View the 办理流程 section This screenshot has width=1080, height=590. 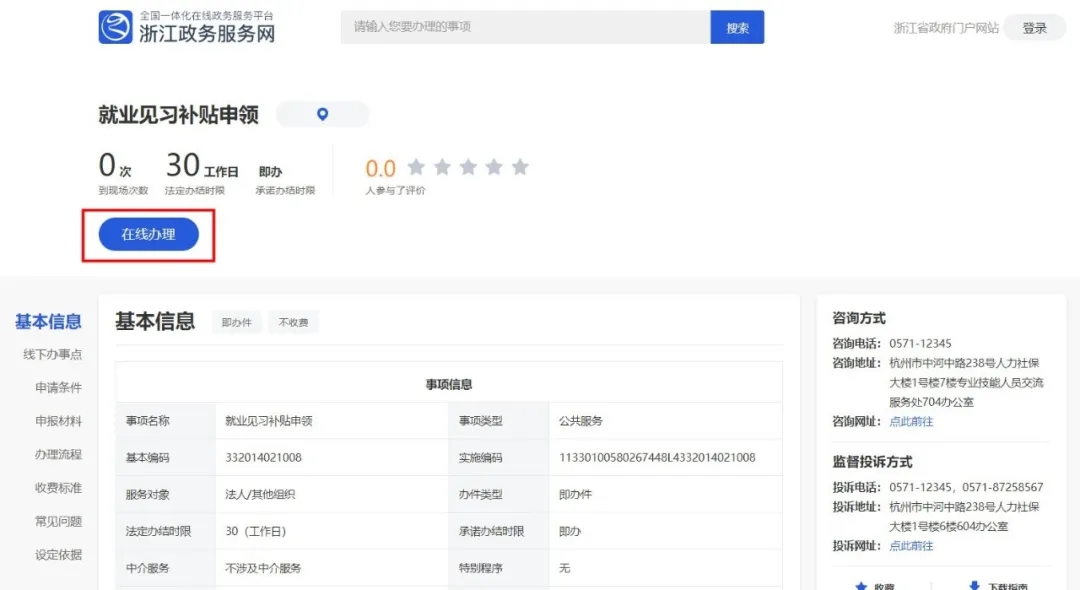[x=58, y=454]
